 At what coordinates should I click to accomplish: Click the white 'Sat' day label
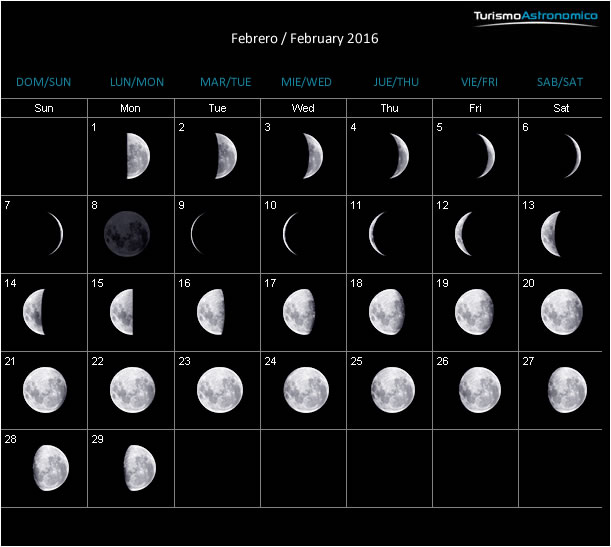pyautogui.click(x=561, y=108)
